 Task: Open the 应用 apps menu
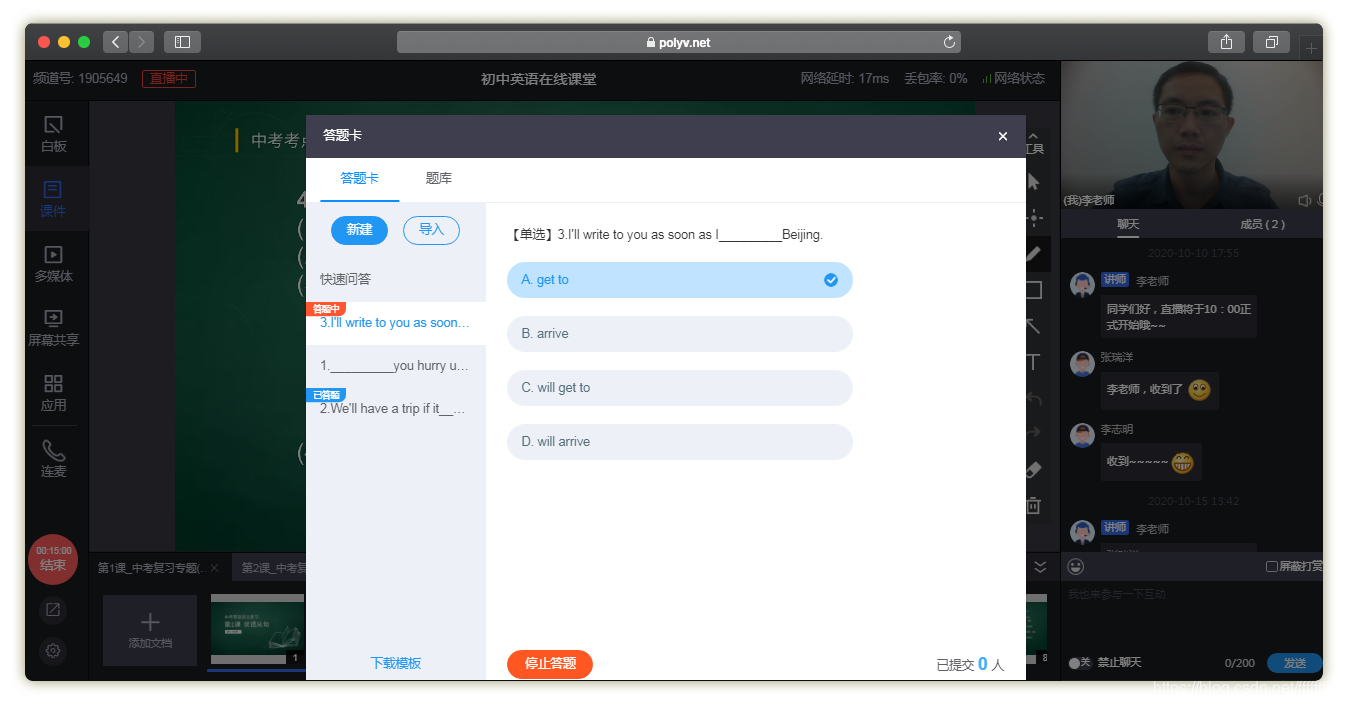[x=54, y=393]
